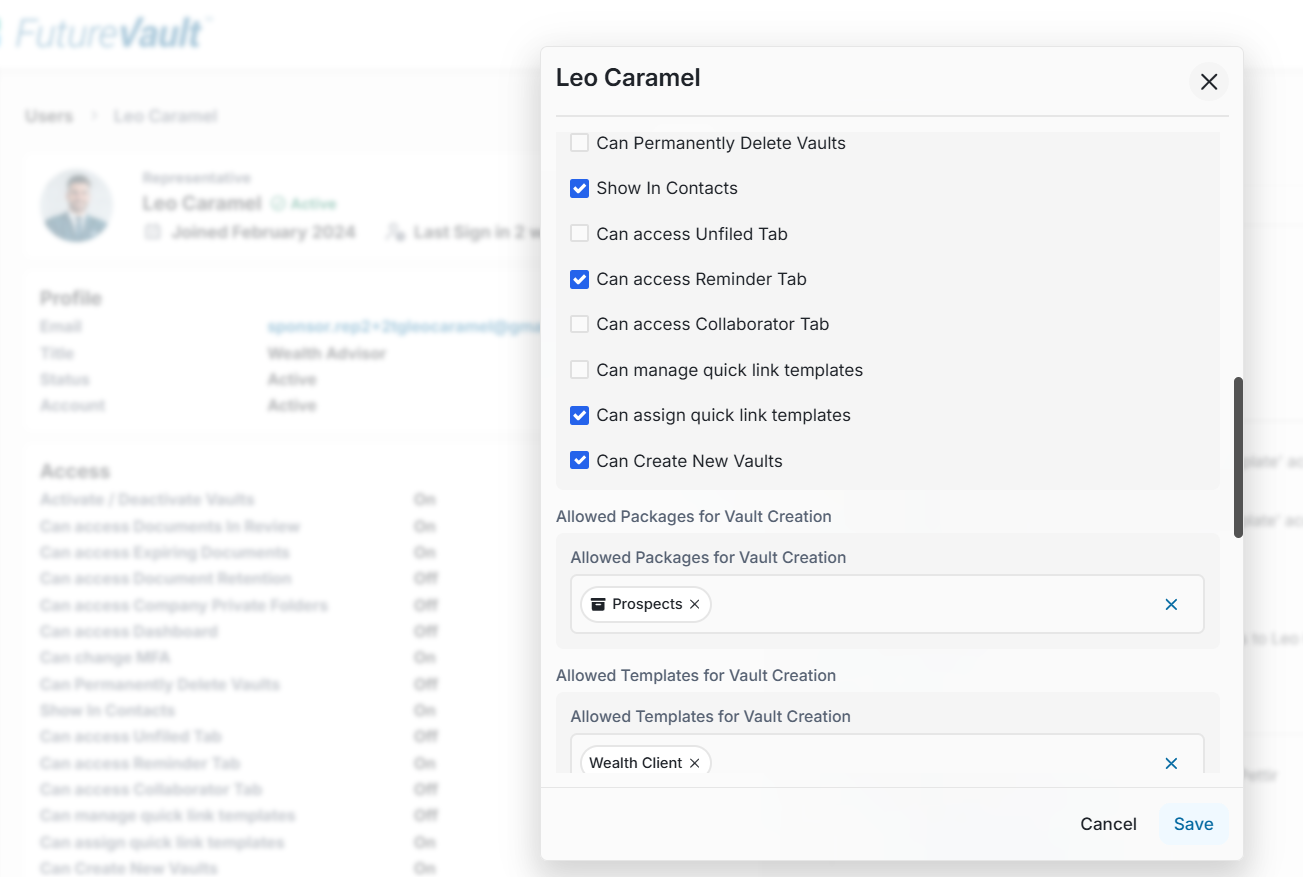The width and height of the screenshot is (1303, 877).
Task: Enable Can access Unfiled Tab
Action: pos(579,234)
